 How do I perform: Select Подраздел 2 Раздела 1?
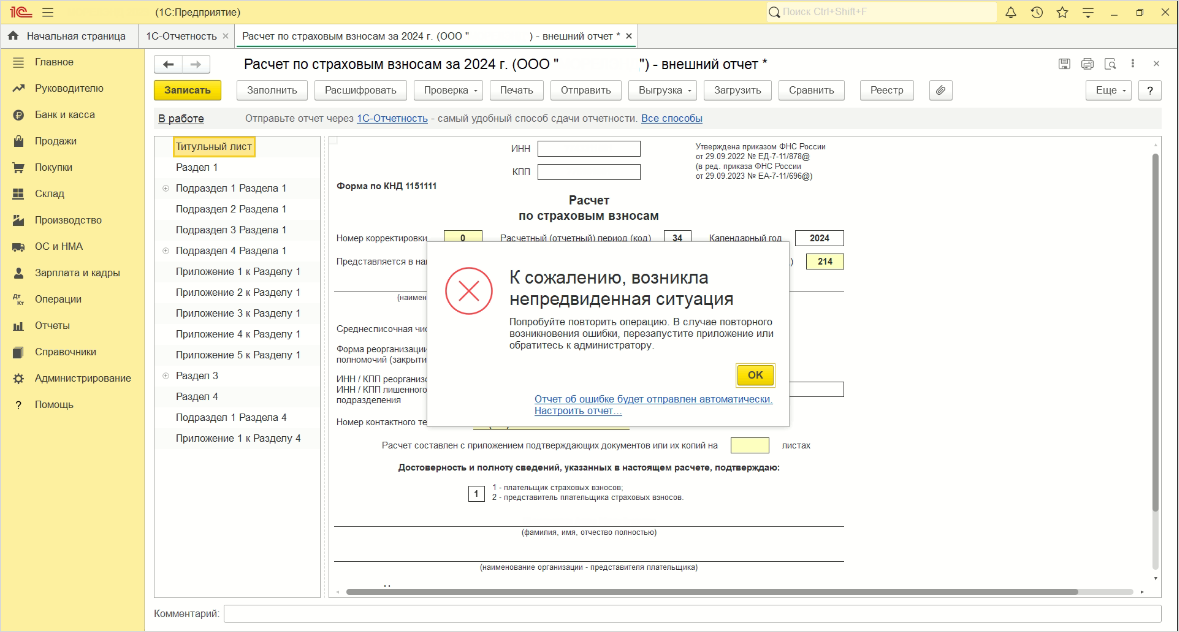[x=231, y=209]
